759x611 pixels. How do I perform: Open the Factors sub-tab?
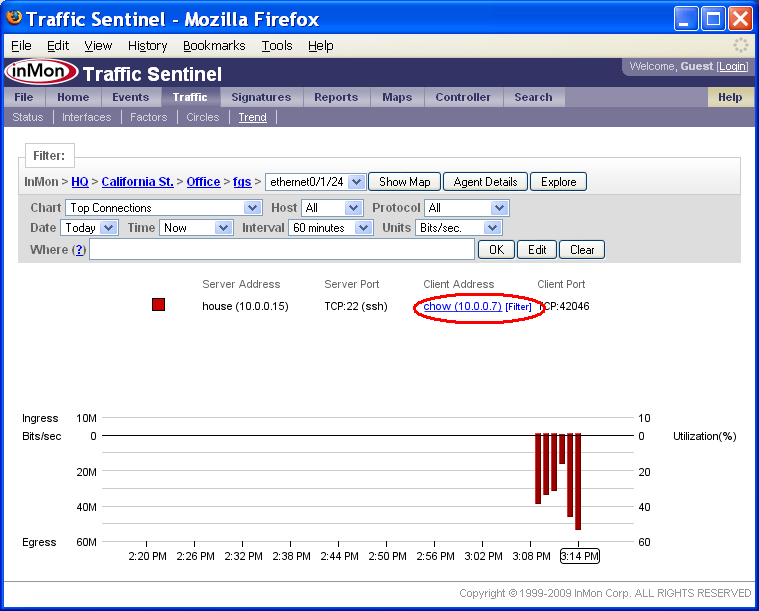pyautogui.click(x=148, y=117)
